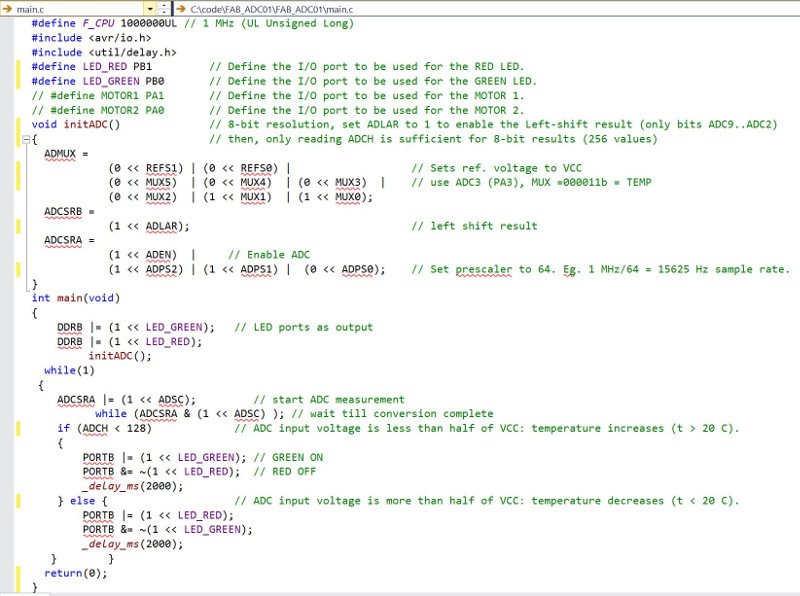Viewport: 800px width, 596px height.
Task: Click the <avr/io.h> include
Action: point(120,38)
